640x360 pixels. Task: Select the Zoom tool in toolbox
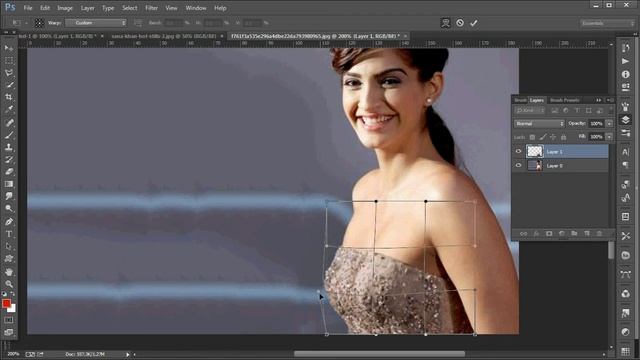pyautogui.click(x=9, y=284)
